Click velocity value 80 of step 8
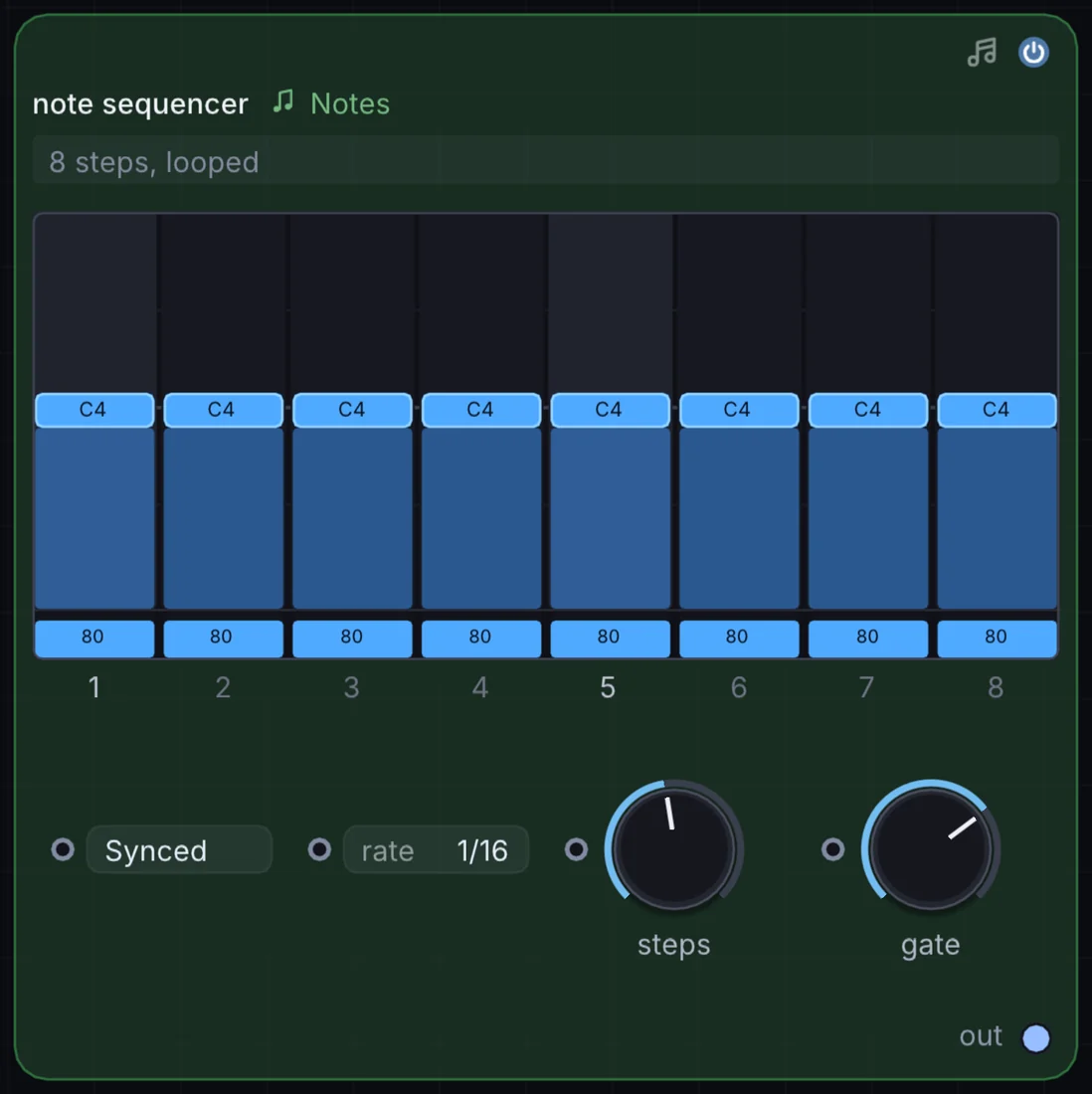This screenshot has width=1092, height=1094. [998, 638]
